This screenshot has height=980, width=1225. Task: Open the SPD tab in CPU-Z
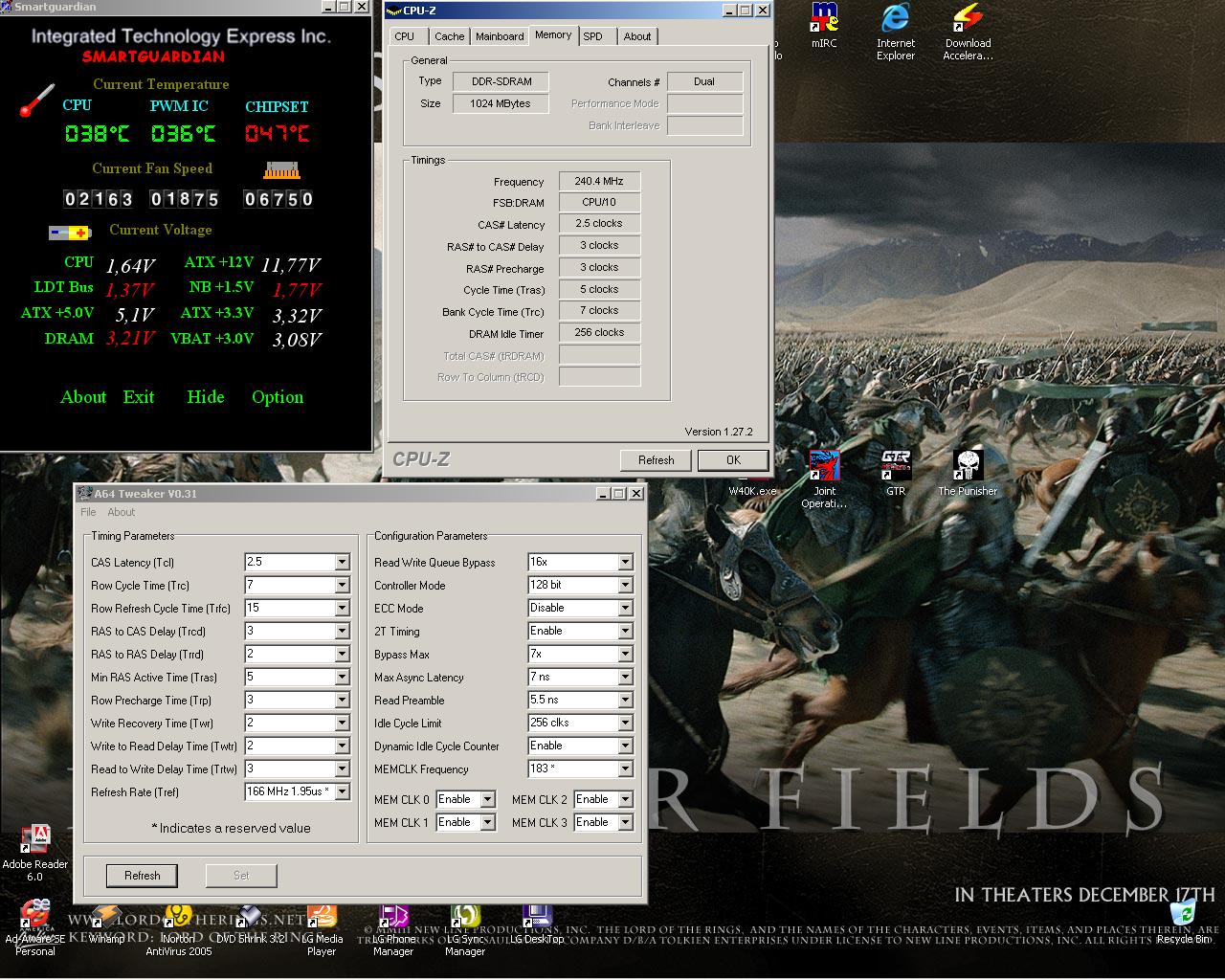point(593,36)
